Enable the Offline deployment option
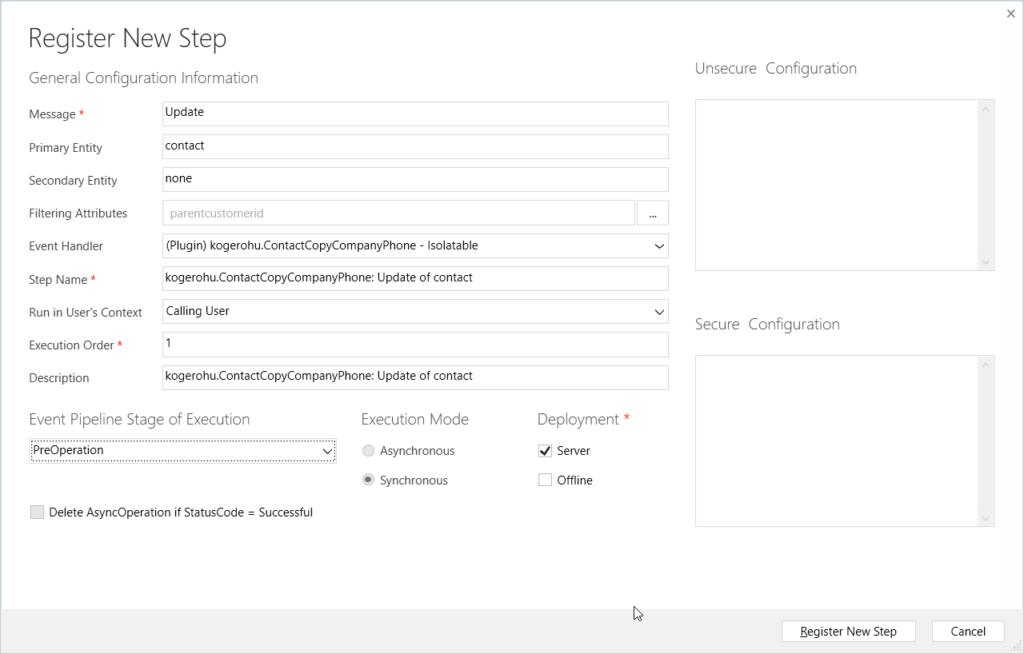Viewport: 1024px width, 654px height. [545, 479]
